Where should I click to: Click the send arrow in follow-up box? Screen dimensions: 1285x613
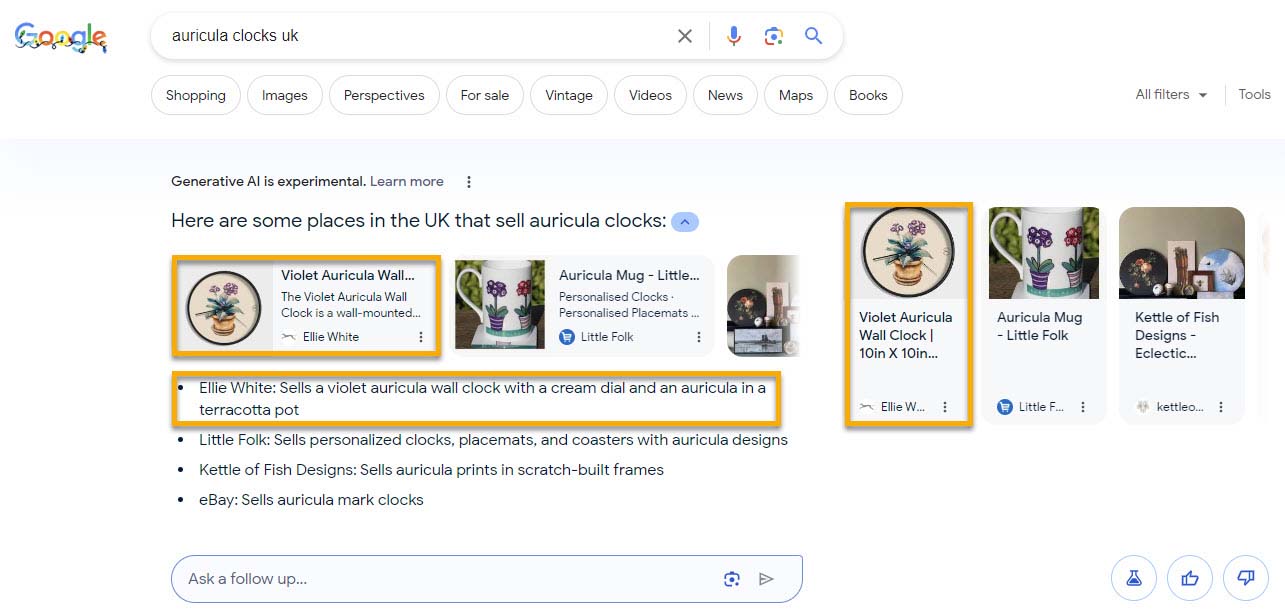pyautogui.click(x=766, y=579)
